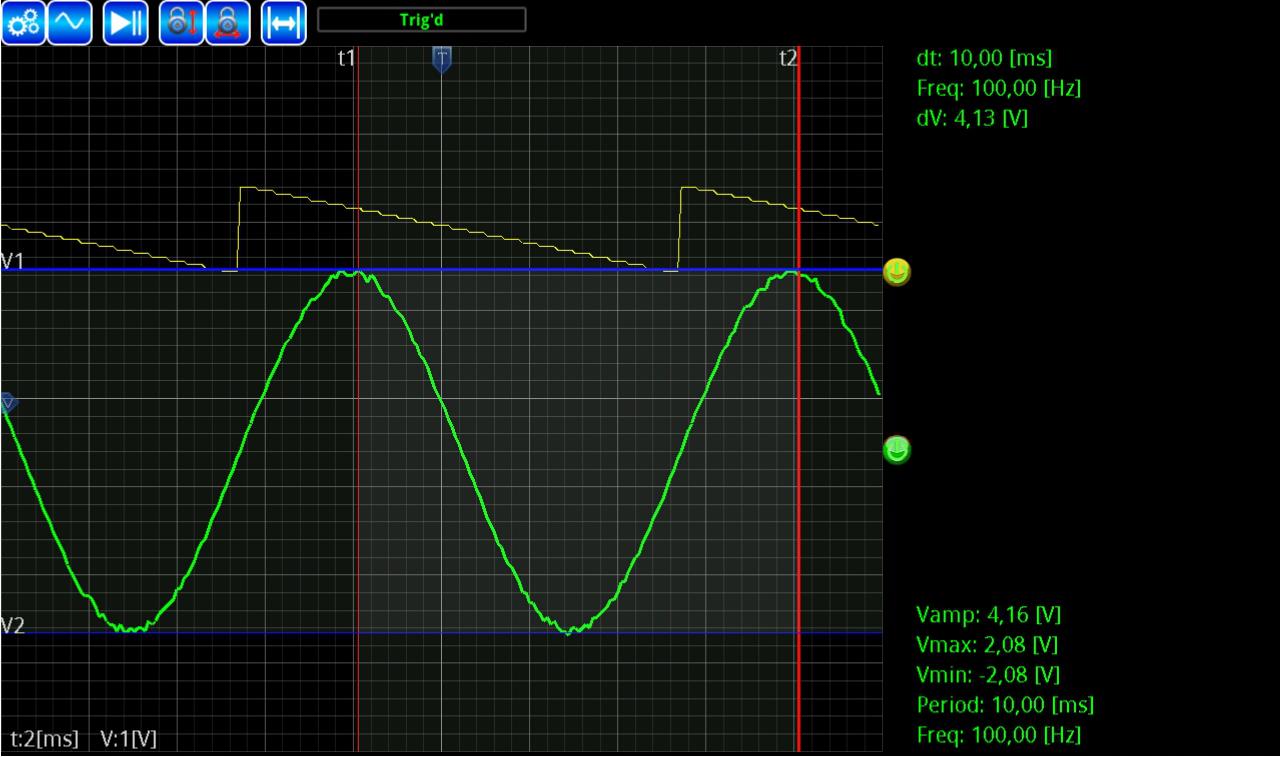Open the oscilloscope settings gears icon
Viewport: 1280px width, 757px height.
23,20
